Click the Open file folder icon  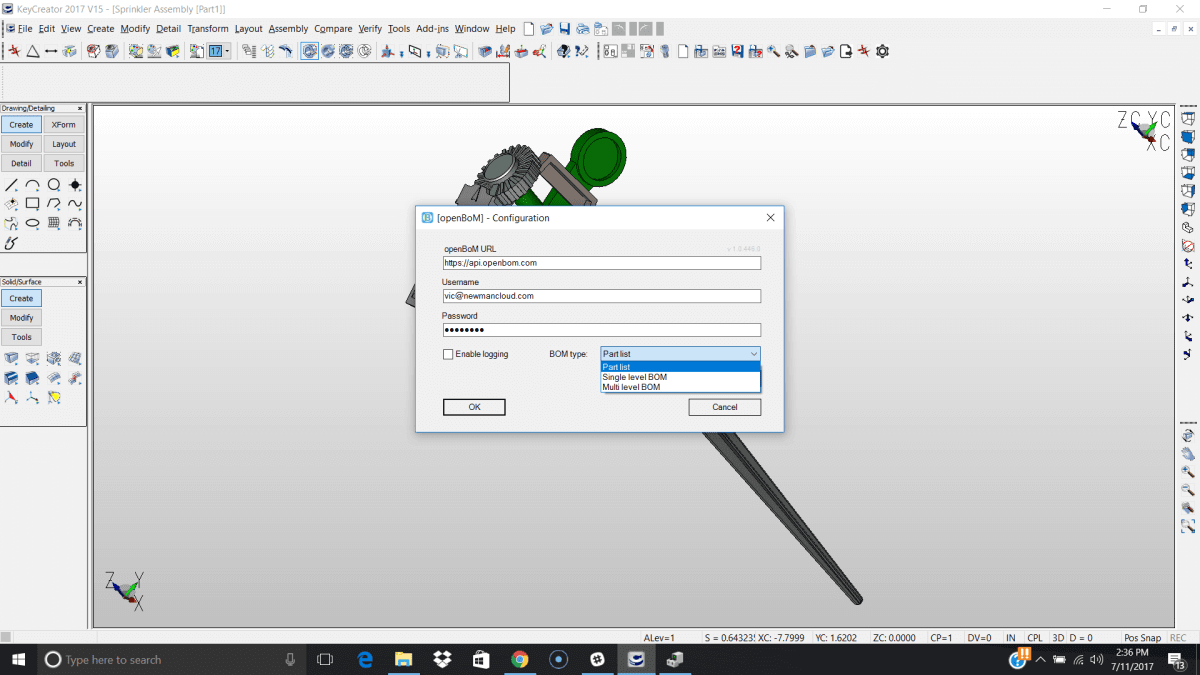(547, 29)
